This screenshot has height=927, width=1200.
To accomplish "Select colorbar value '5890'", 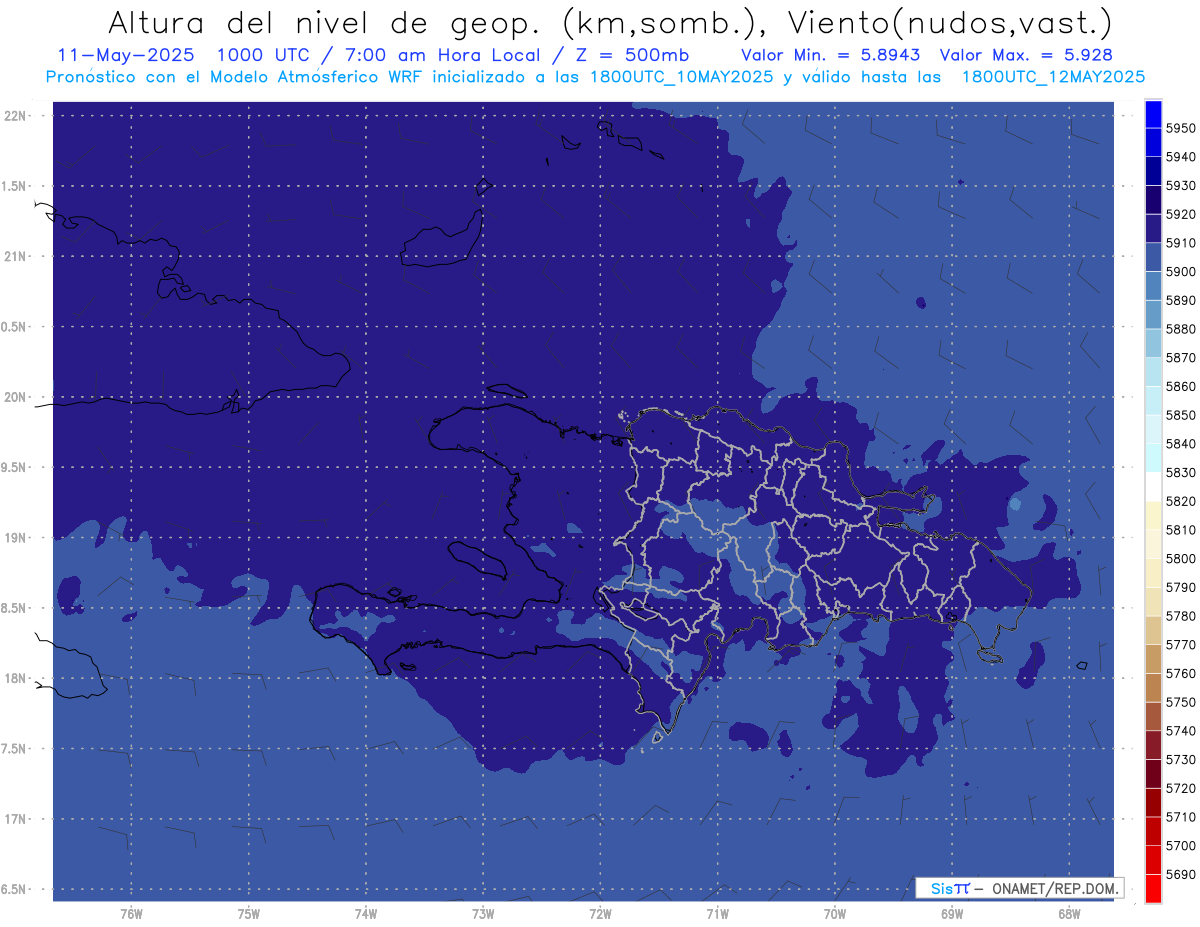I will (1180, 300).
